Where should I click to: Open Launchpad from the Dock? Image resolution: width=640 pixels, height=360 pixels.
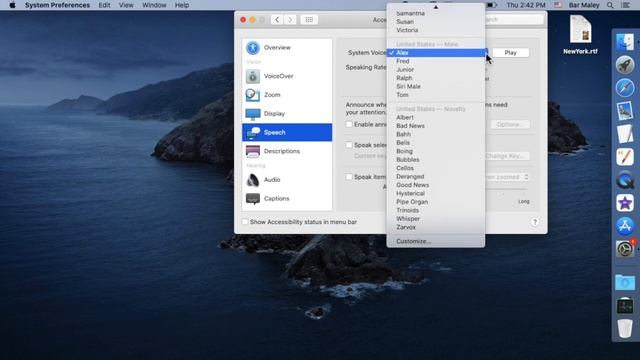pos(625,65)
